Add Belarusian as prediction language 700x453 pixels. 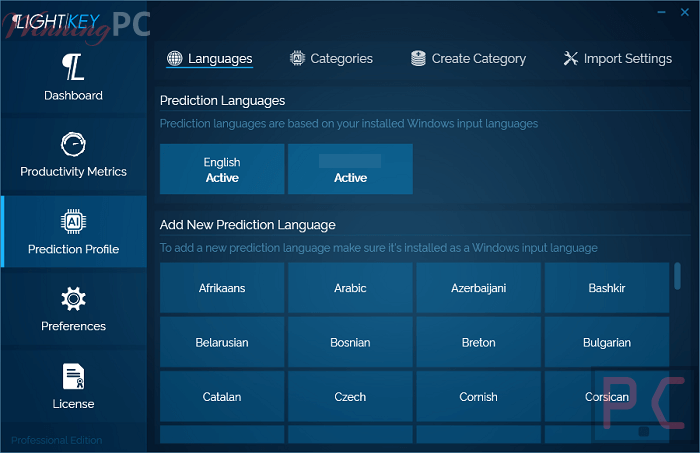222,342
